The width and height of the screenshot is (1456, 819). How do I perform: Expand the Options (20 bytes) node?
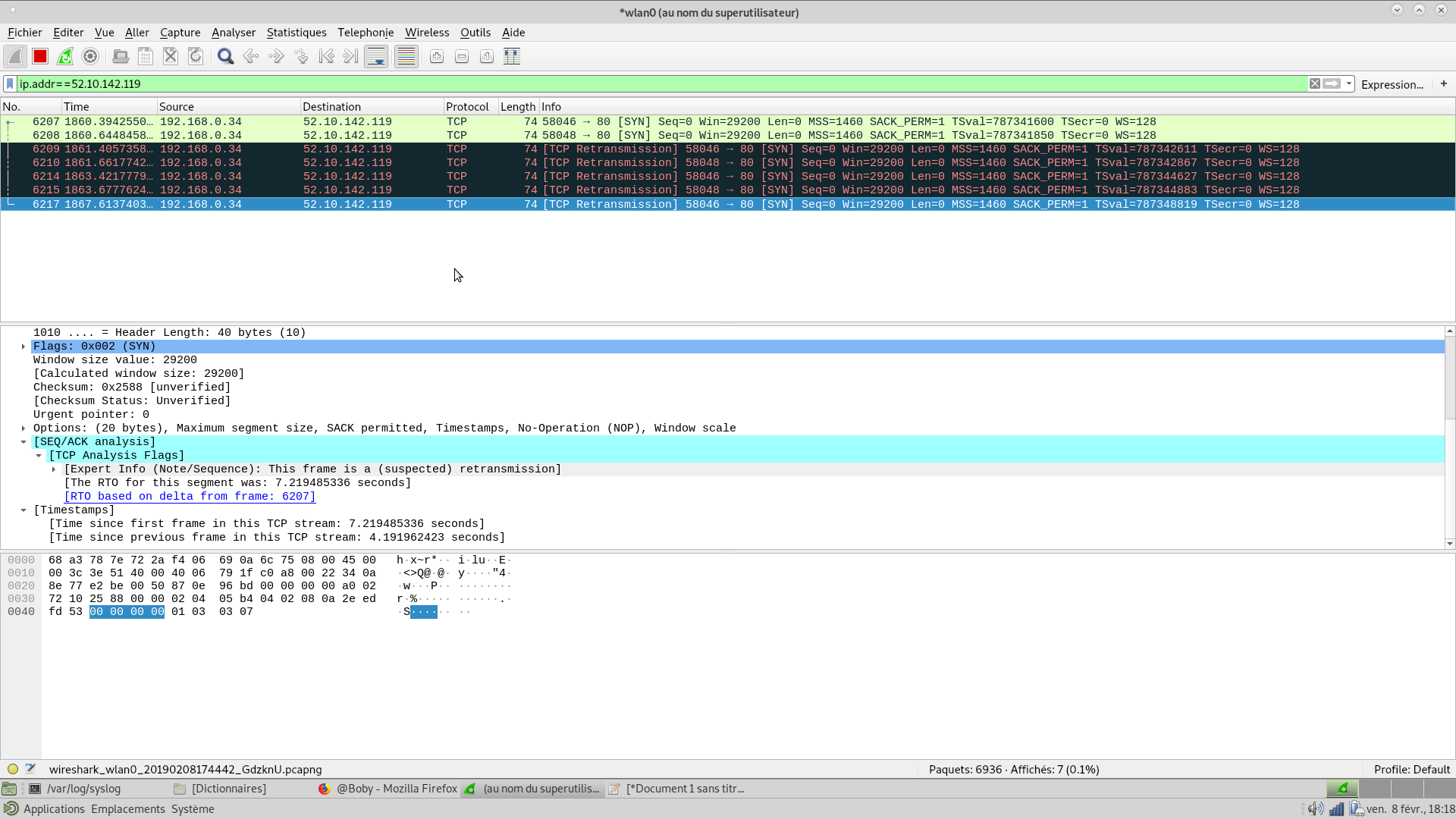24,428
